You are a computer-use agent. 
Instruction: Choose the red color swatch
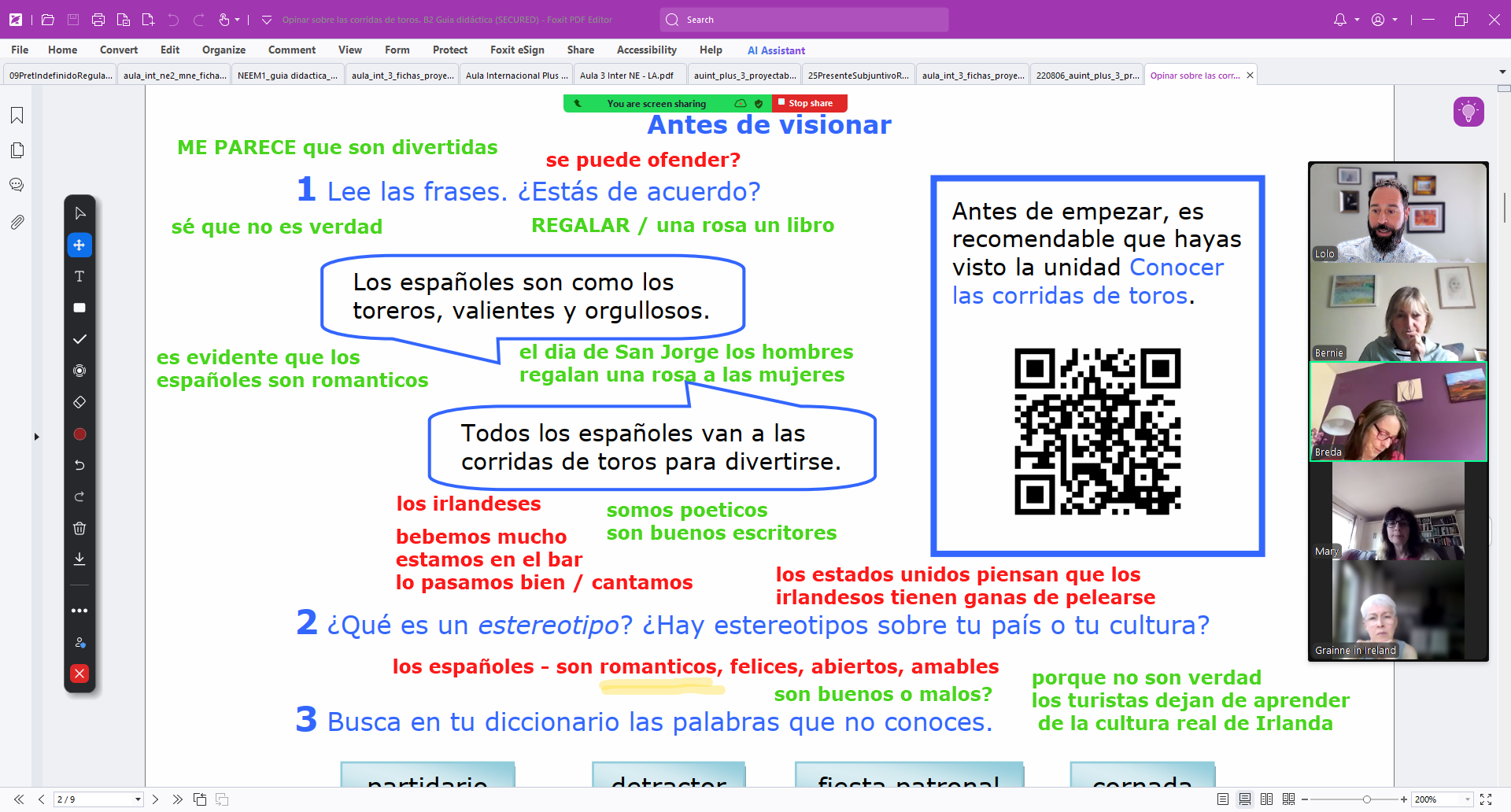click(79, 434)
